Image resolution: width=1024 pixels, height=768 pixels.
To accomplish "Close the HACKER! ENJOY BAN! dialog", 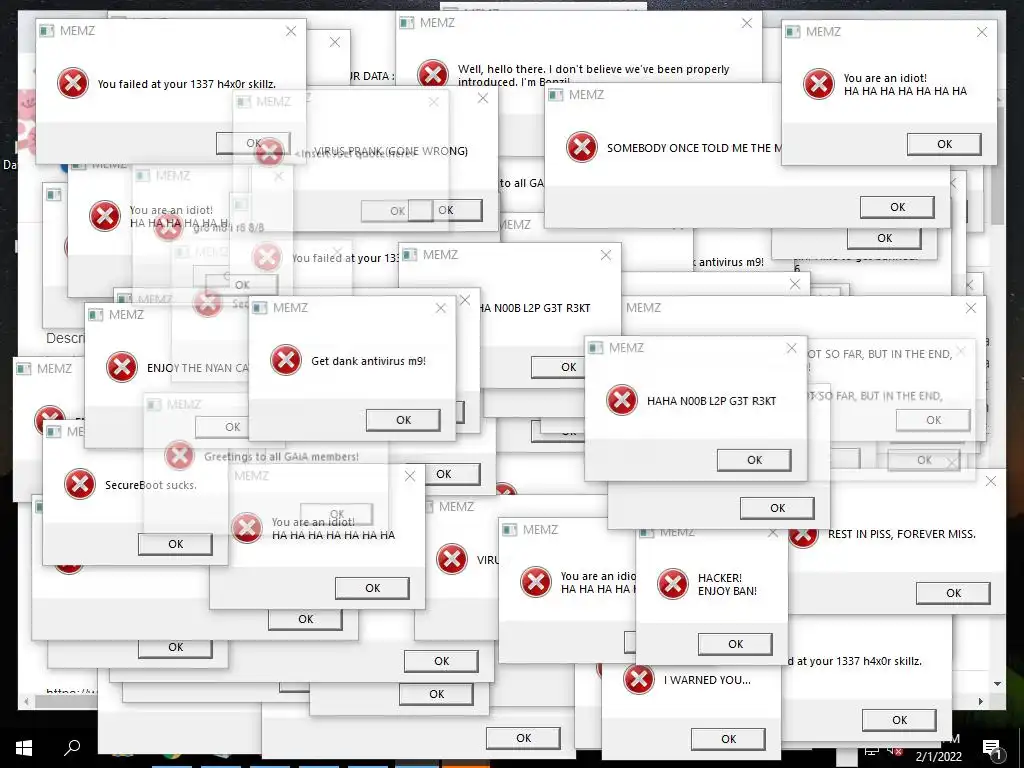I will click(773, 533).
